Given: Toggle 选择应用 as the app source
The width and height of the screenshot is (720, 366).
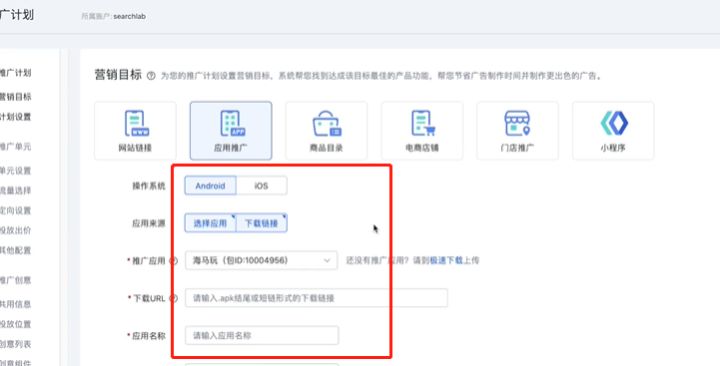Looking at the screenshot, I should tap(210, 223).
